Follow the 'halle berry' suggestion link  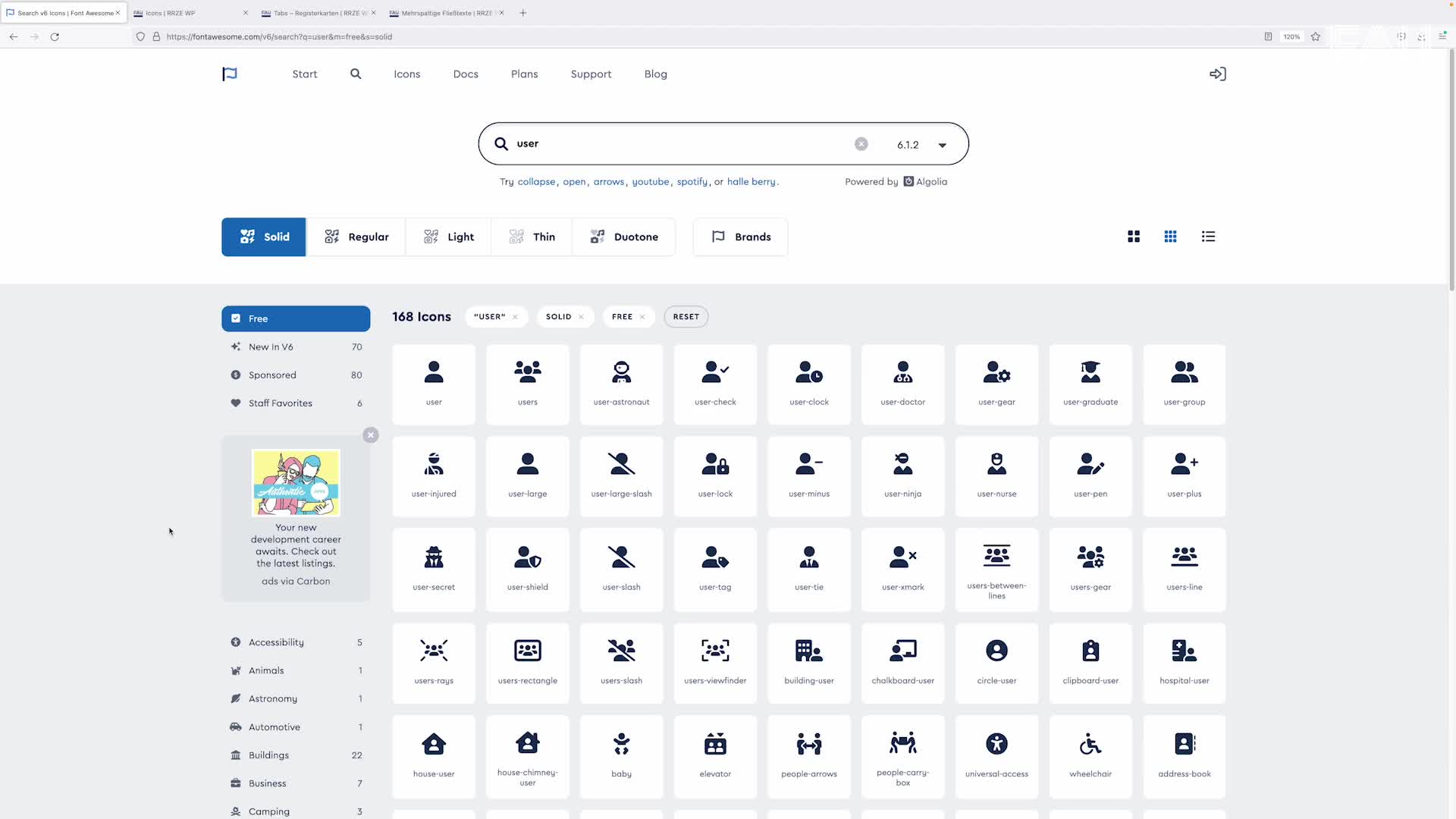[x=751, y=181]
